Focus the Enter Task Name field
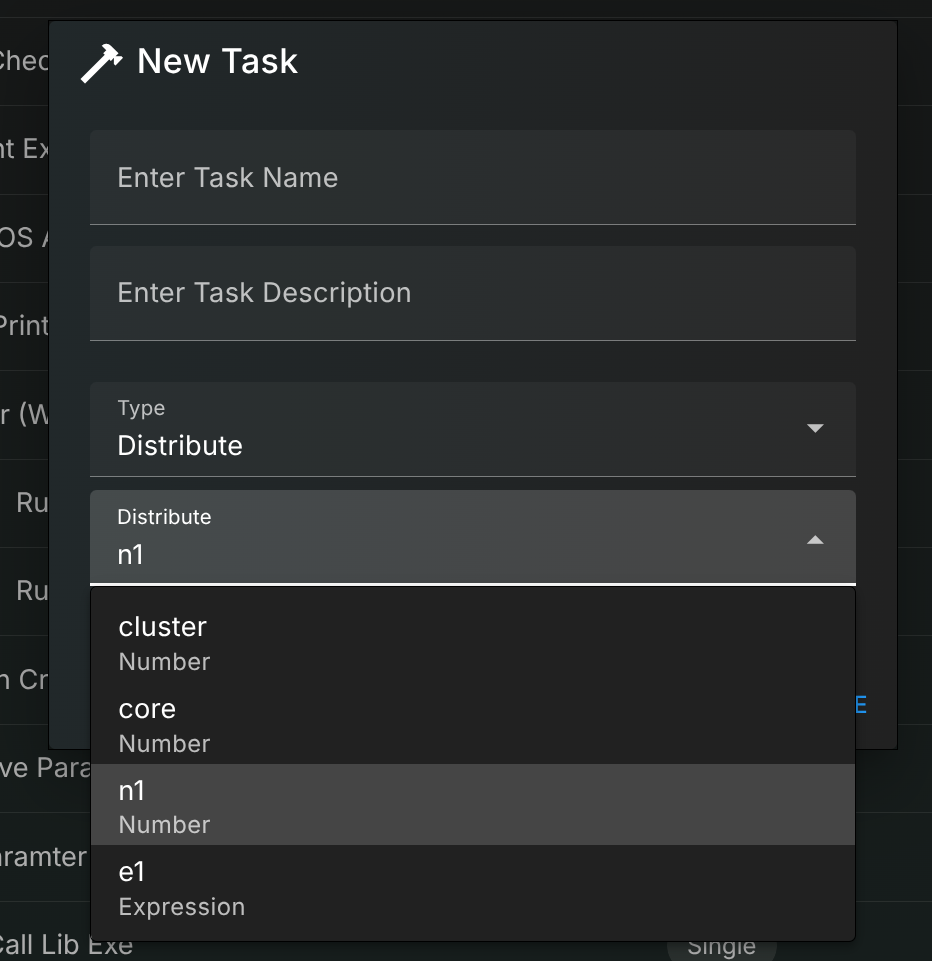Screen dimensions: 932x961 [472, 178]
